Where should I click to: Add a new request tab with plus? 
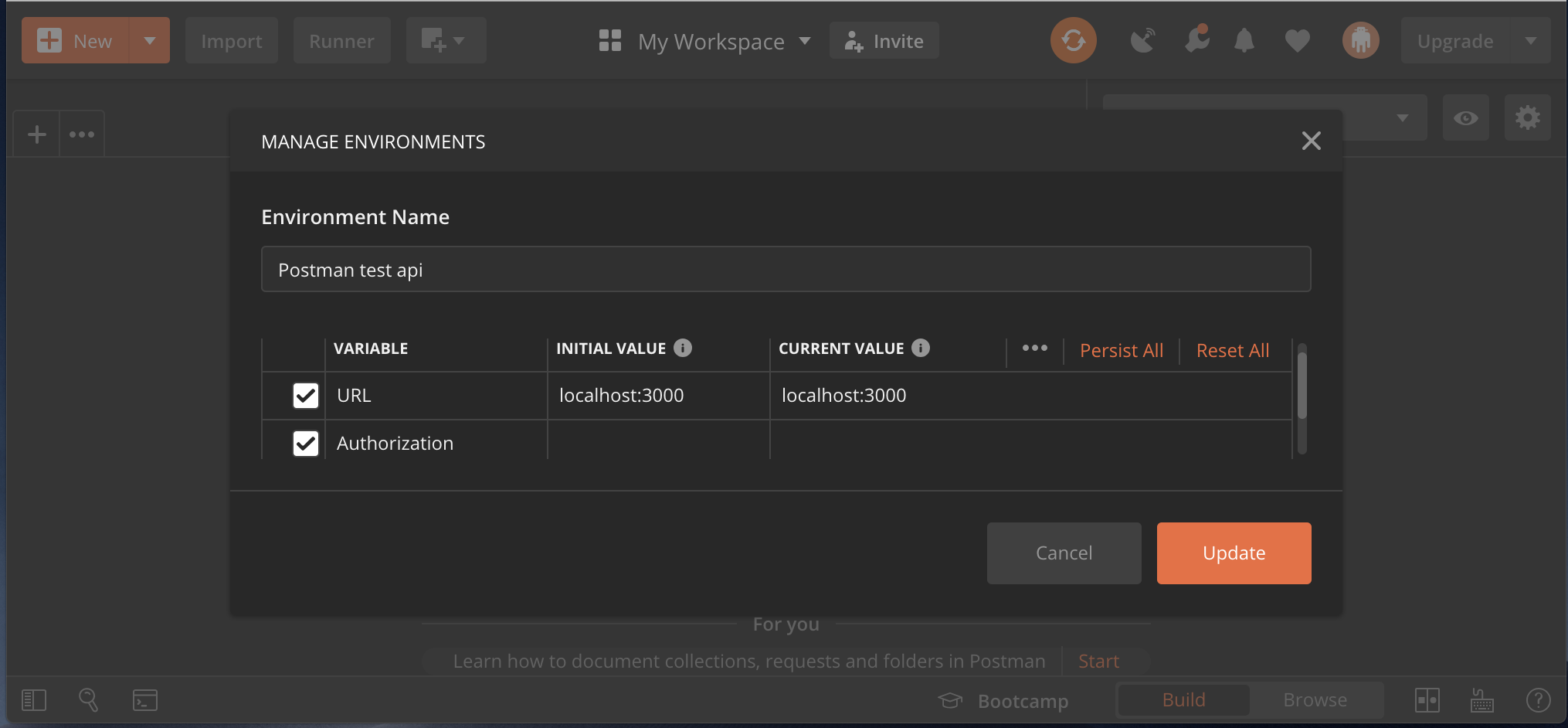click(x=37, y=134)
